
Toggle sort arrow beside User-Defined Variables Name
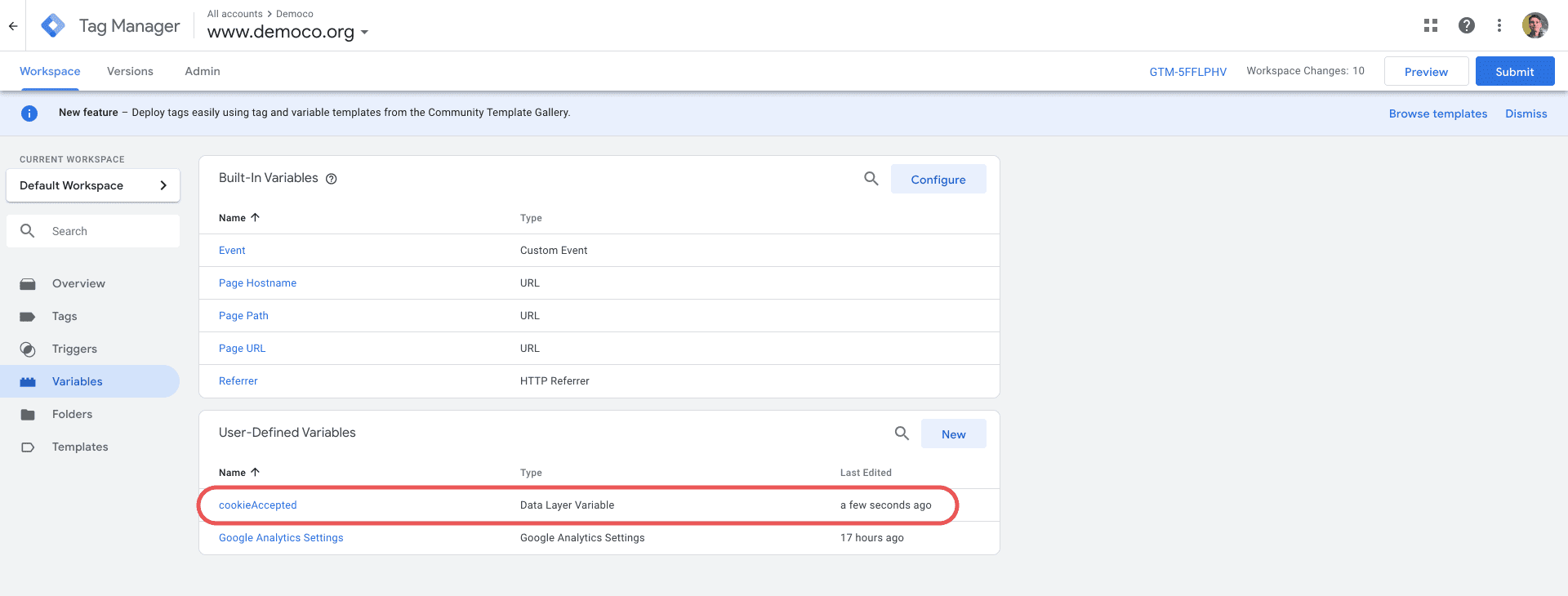tap(256, 472)
